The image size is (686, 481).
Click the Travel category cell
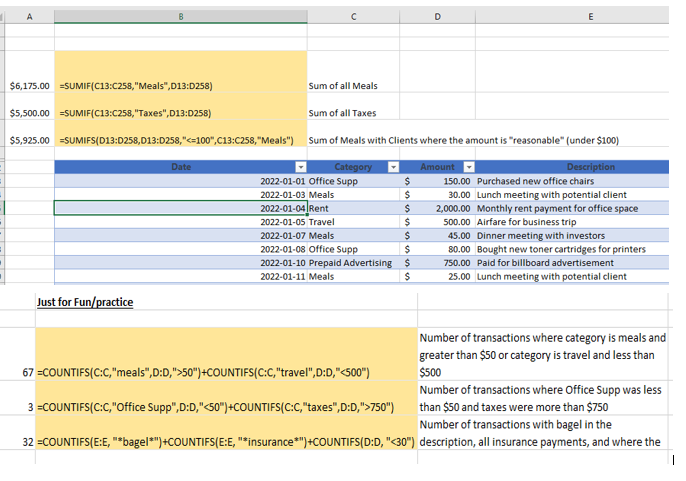point(354,221)
